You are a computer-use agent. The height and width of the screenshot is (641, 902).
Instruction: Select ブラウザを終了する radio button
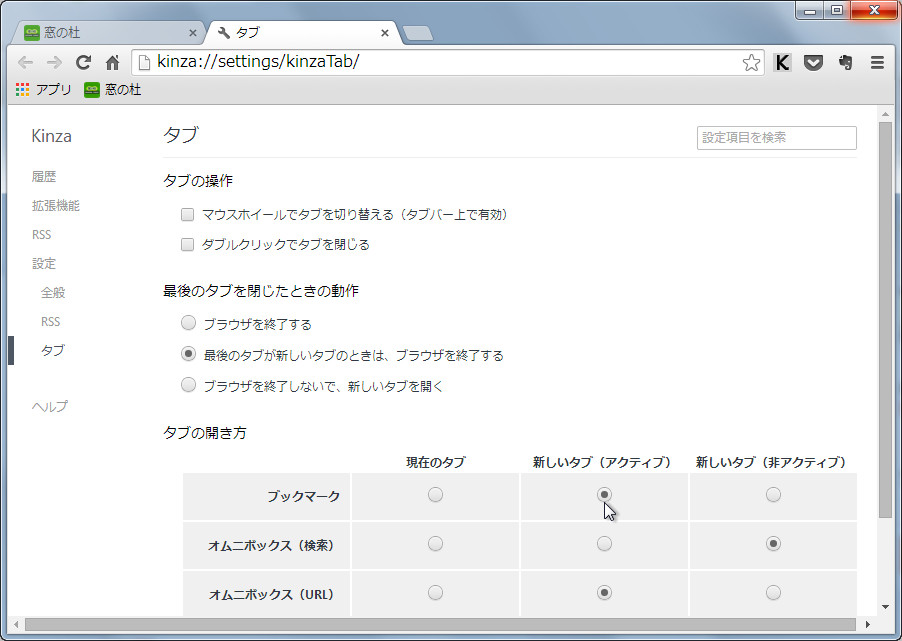187,322
